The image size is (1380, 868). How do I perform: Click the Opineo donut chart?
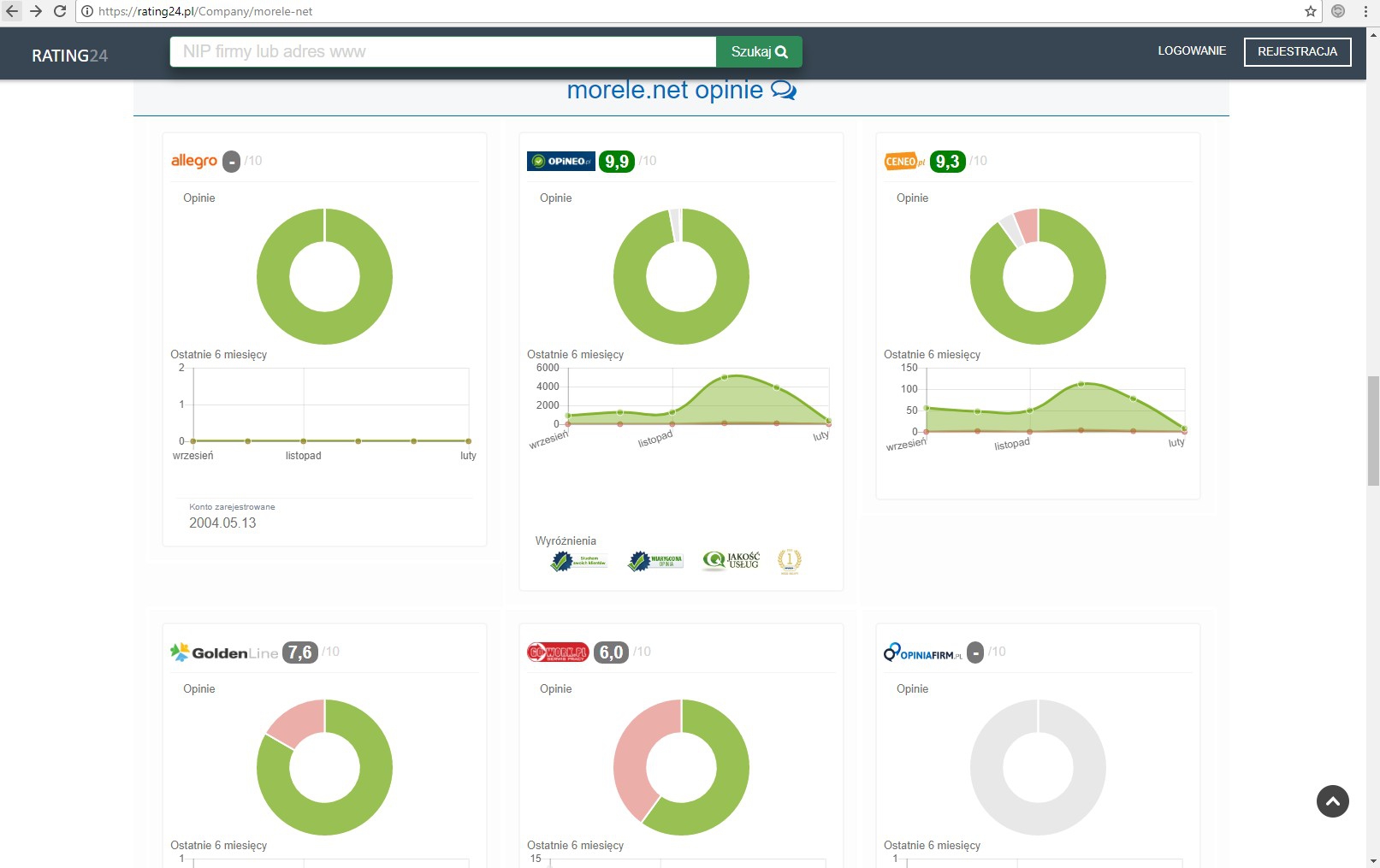click(x=682, y=276)
